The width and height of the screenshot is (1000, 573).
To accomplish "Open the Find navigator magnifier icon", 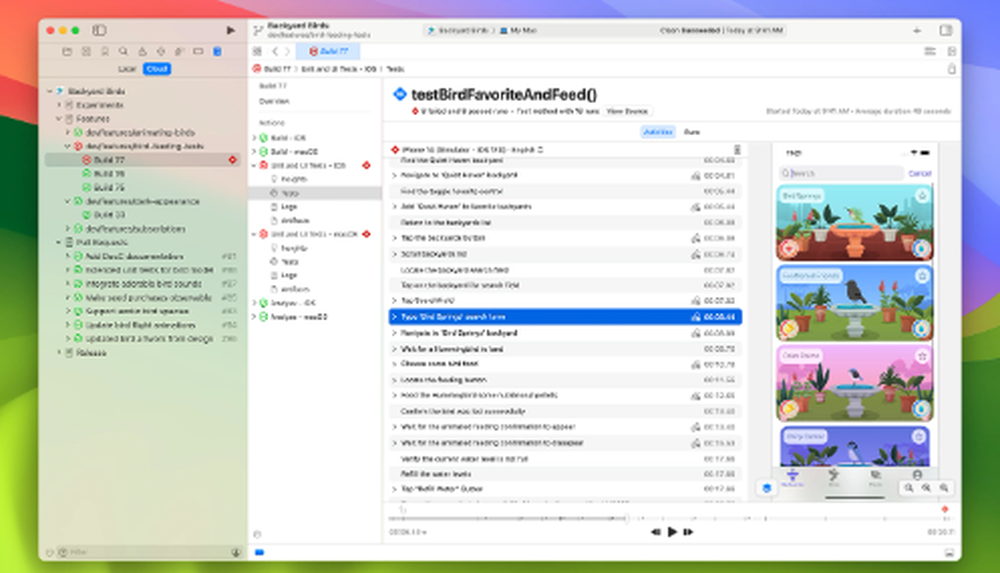I will point(123,51).
